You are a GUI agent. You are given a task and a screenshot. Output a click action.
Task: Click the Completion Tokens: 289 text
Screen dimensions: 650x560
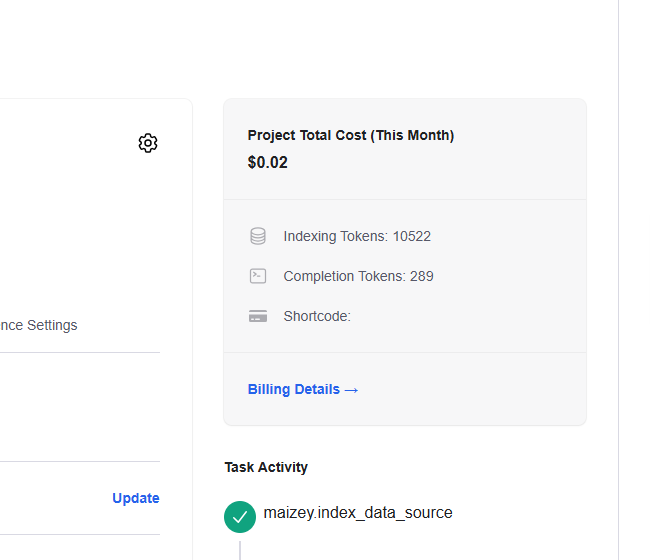point(358,276)
